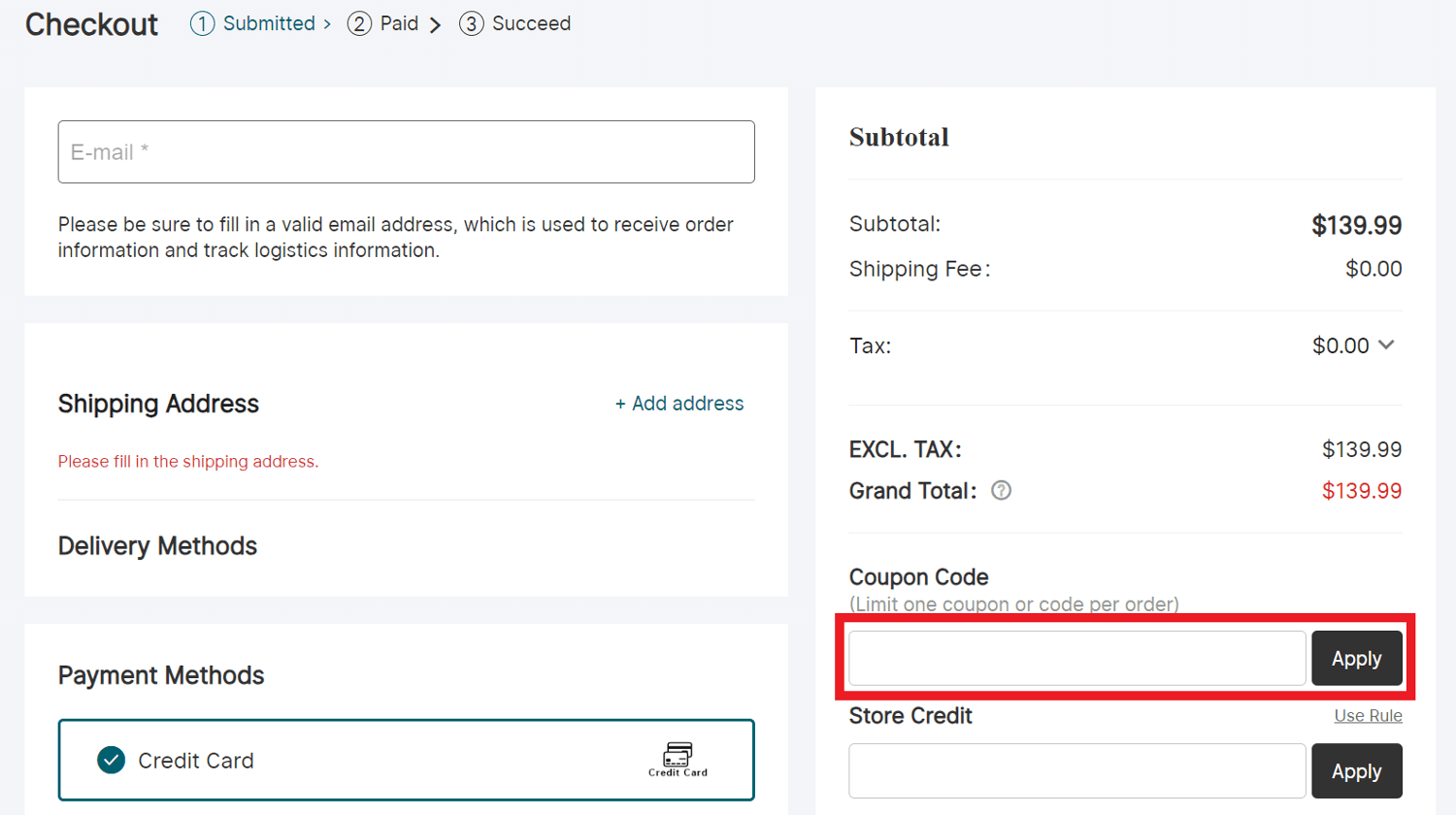The width and height of the screenshot is (1456, 815).
Task: Click the arrow after the Paid step
Action: [436, 25]
